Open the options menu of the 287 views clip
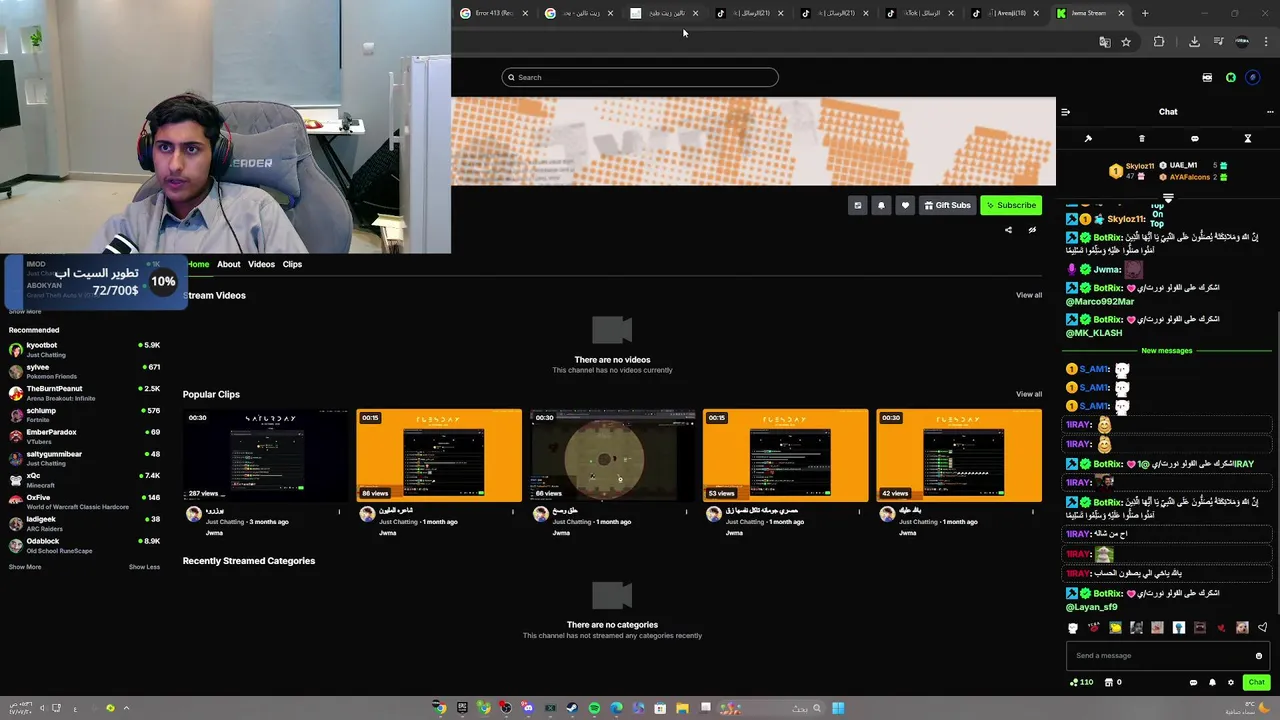This screenshot has width=1280, height=720. (x=339, y=512)
